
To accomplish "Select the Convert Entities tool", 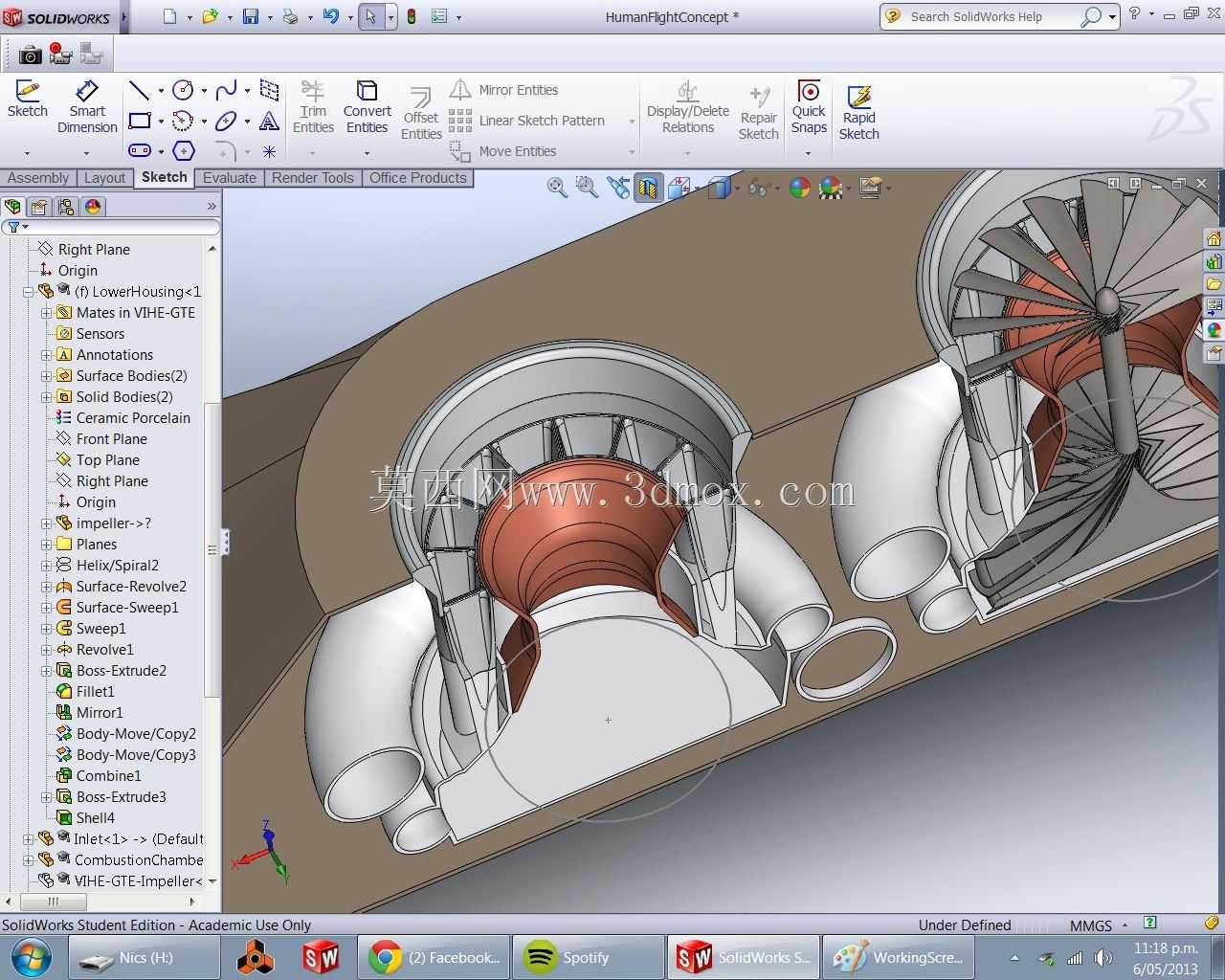I will (x=367, y=106).
